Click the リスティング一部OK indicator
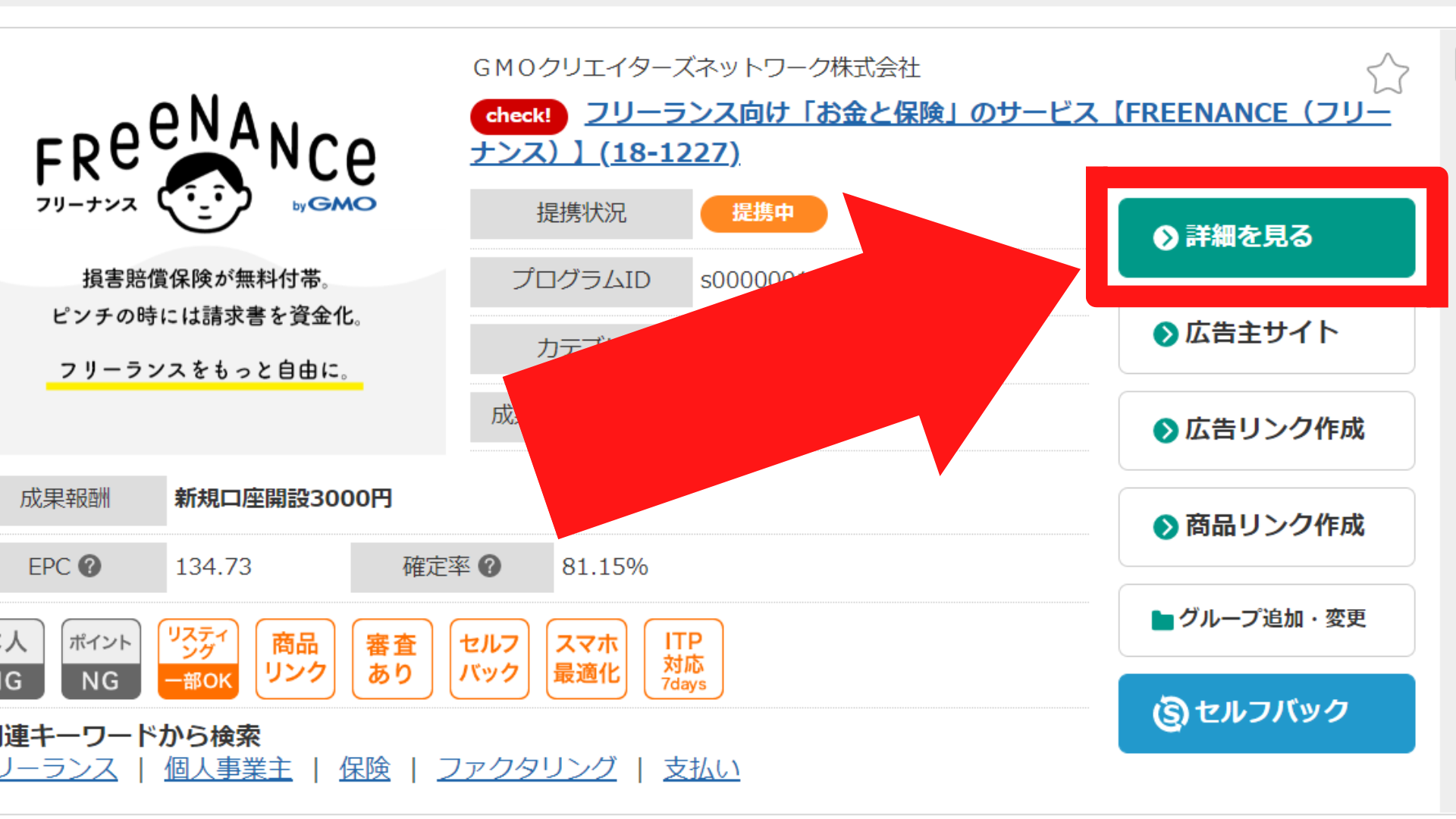The height and width of the screenshot is (819, 1456). click(197, 658)
